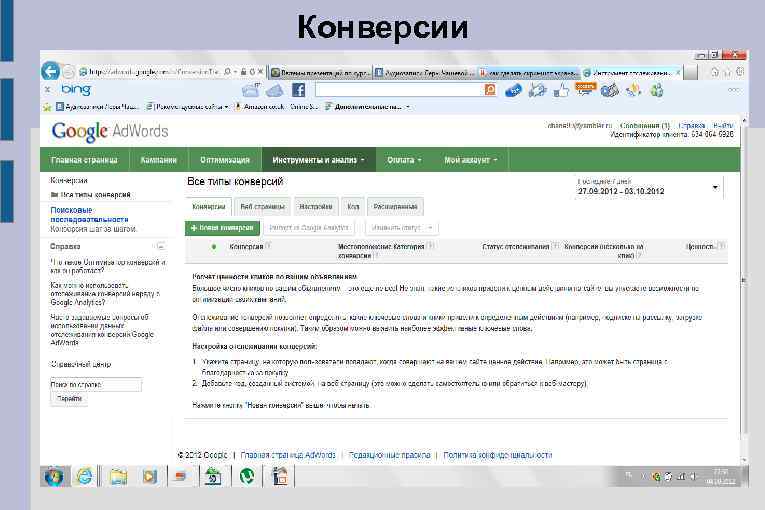Click help icon next to Ценность column header

pos(722,246)
